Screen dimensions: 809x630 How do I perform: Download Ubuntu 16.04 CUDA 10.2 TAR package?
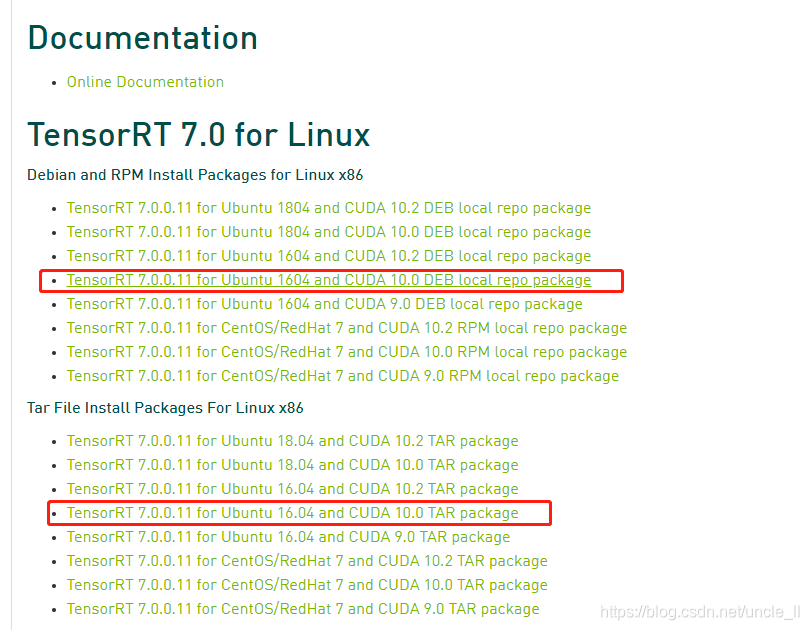pos(293,489)
